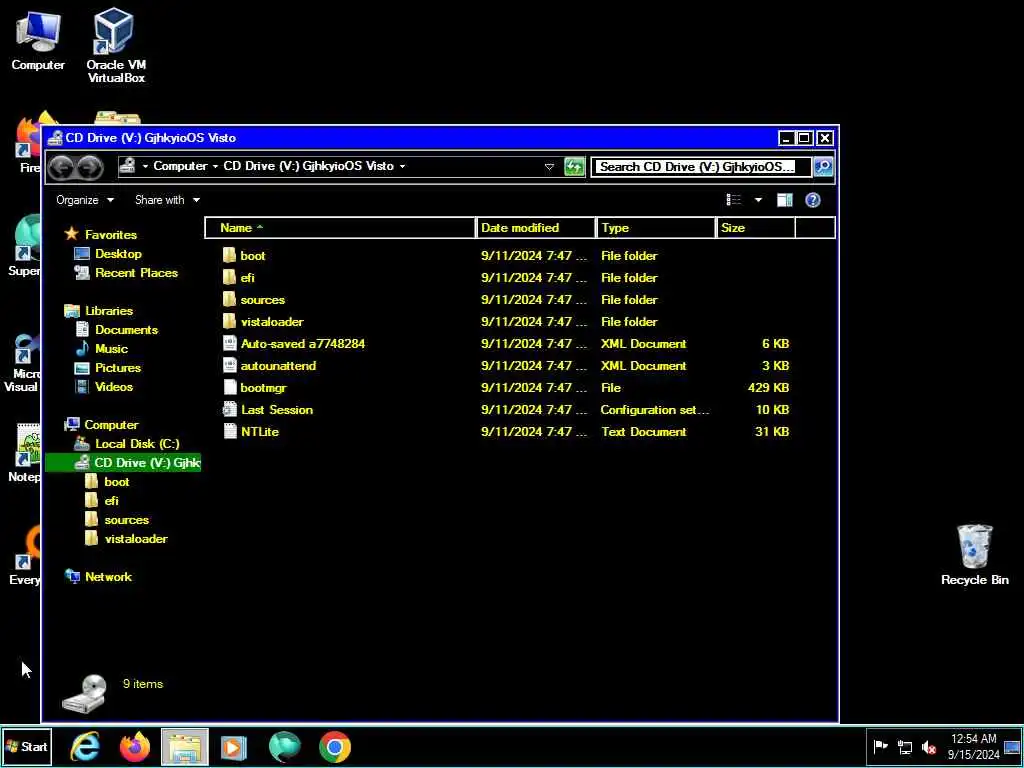
Task: Expand the Computer breadcrumb arrow
Action: pyautogui.click(x=215, y=167)
